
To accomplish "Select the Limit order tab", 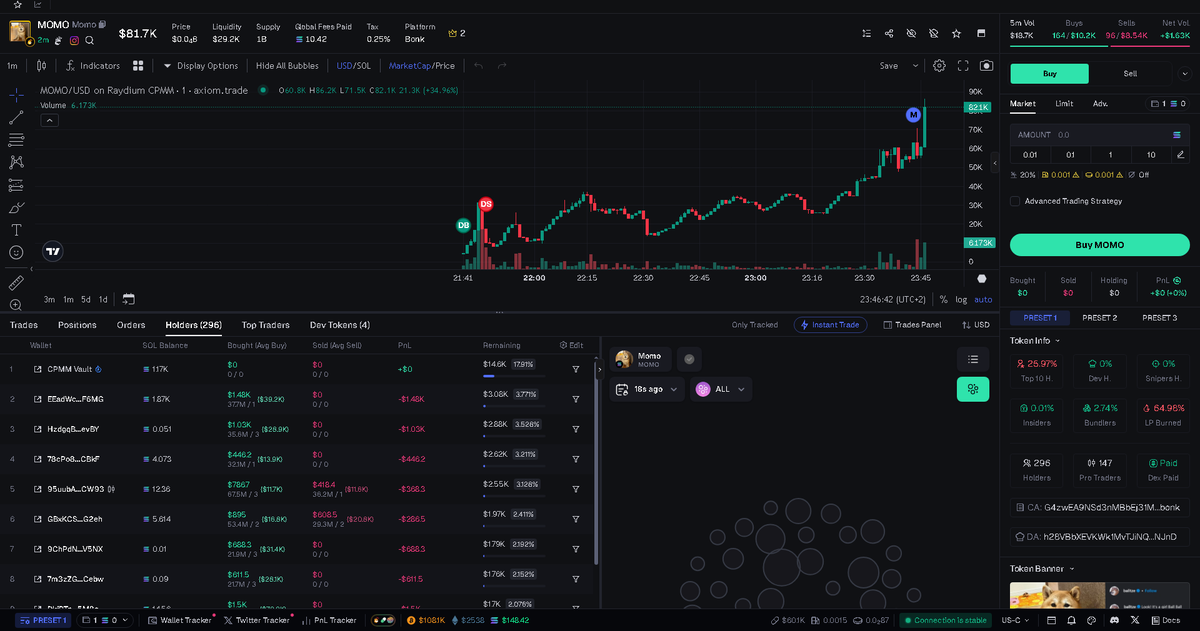I will point(1064,103).
